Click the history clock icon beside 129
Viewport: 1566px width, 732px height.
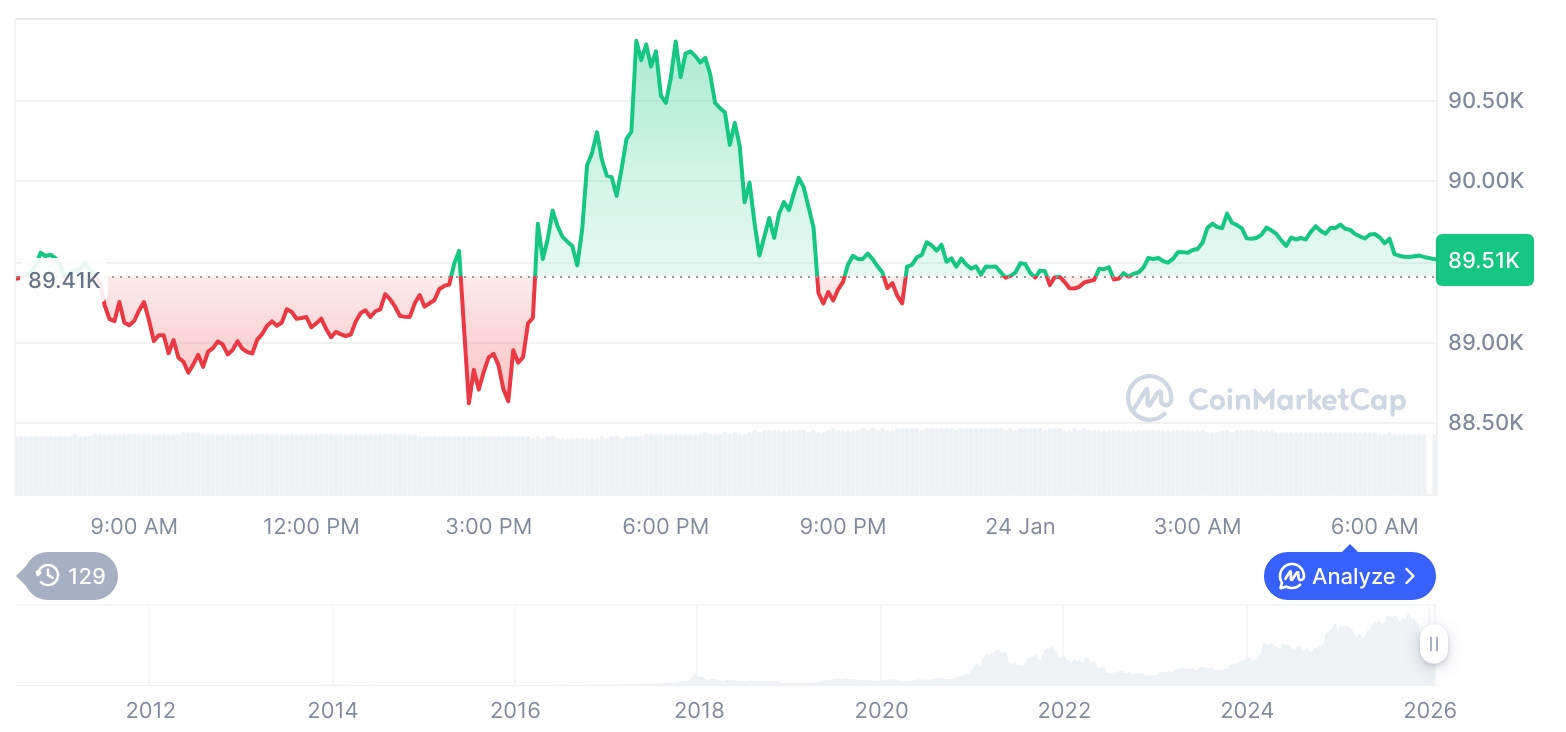[47, 576]
